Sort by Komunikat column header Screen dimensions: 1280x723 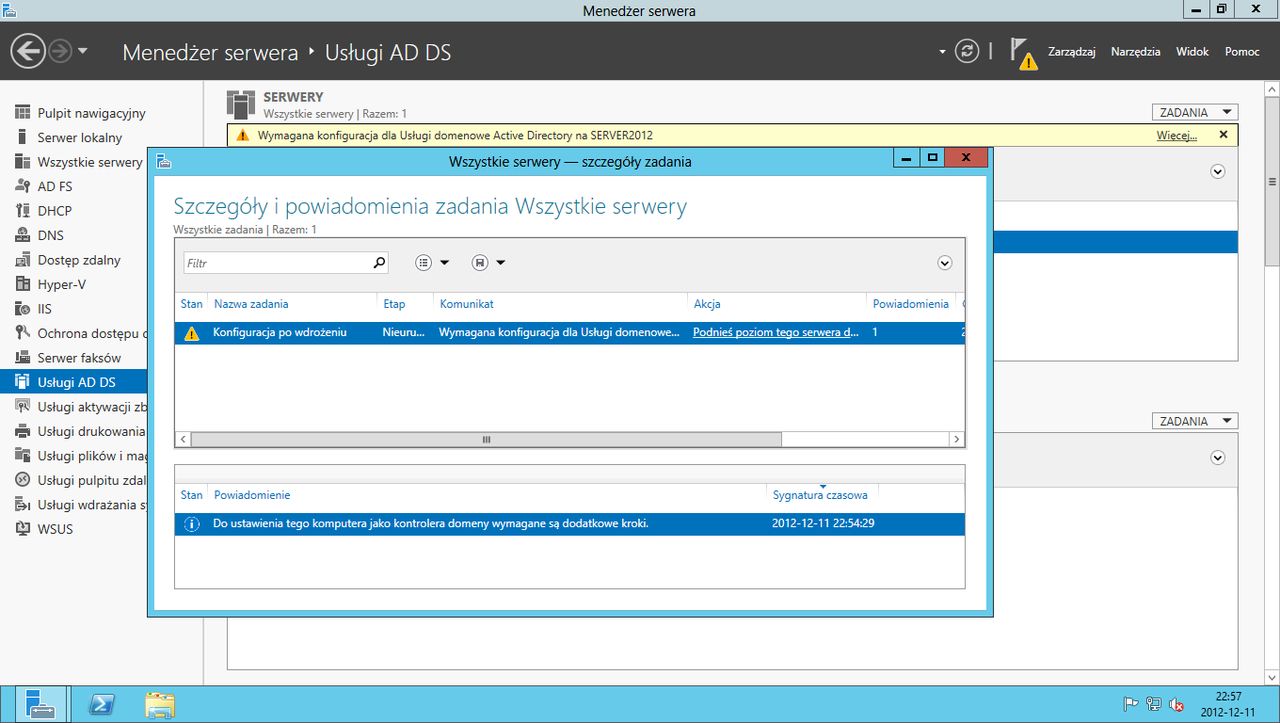click(467, 304)
